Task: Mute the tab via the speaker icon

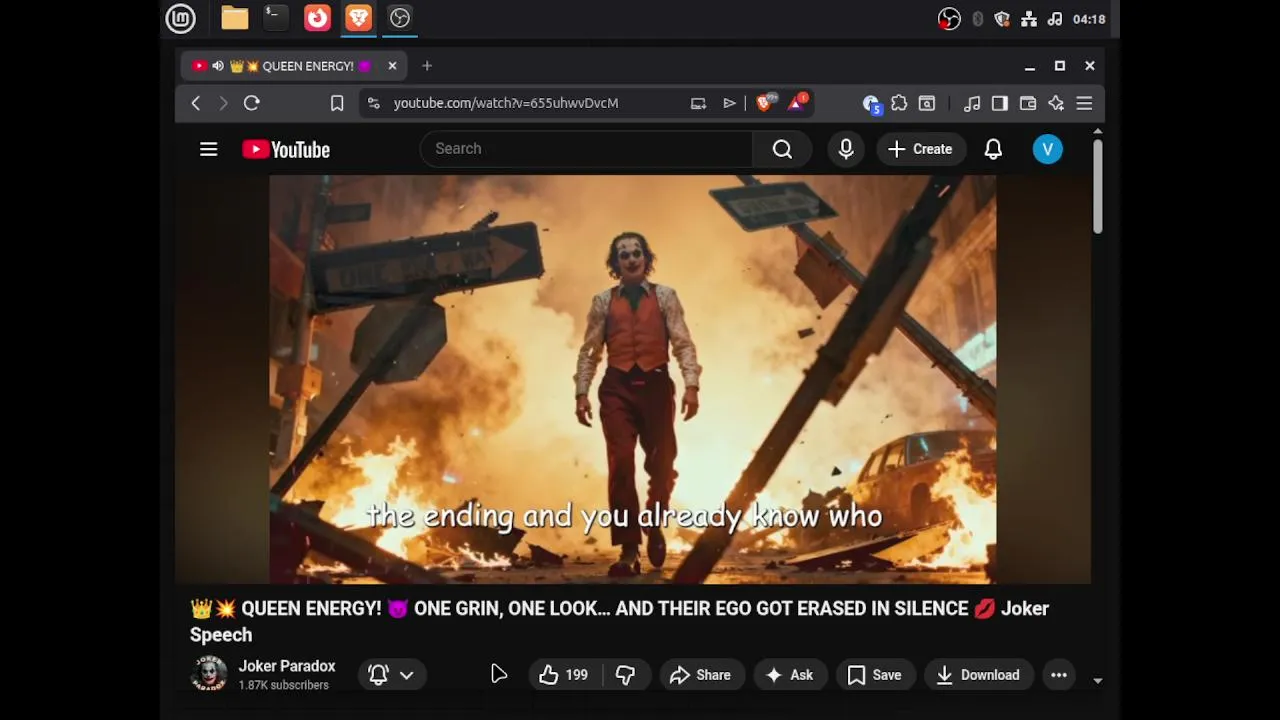Action: [218, 66]
